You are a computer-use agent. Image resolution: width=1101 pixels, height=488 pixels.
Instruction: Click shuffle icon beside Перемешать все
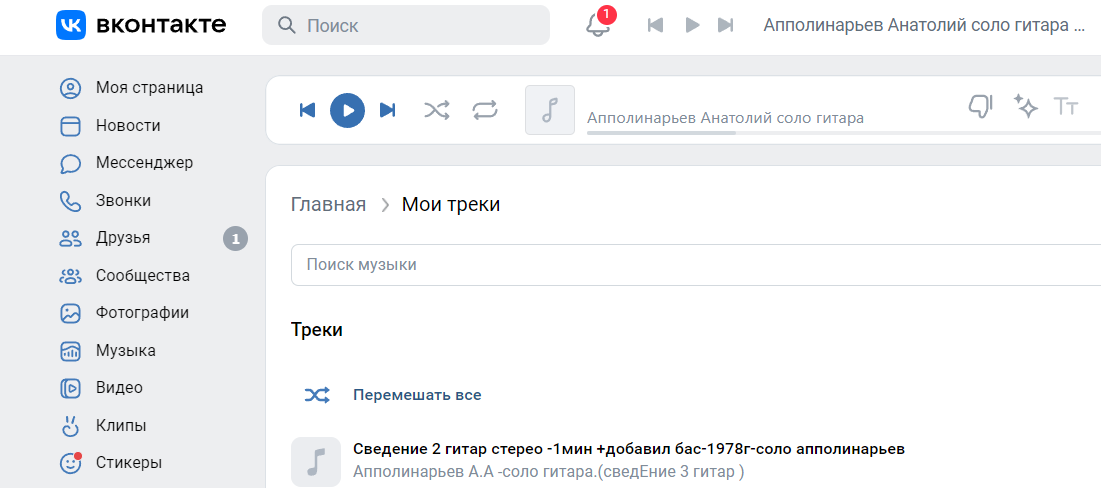point(317,395)
